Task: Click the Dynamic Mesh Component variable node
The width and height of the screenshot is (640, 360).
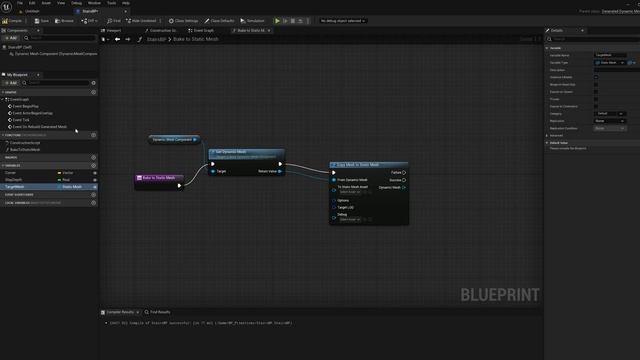Action: [174, 140]
